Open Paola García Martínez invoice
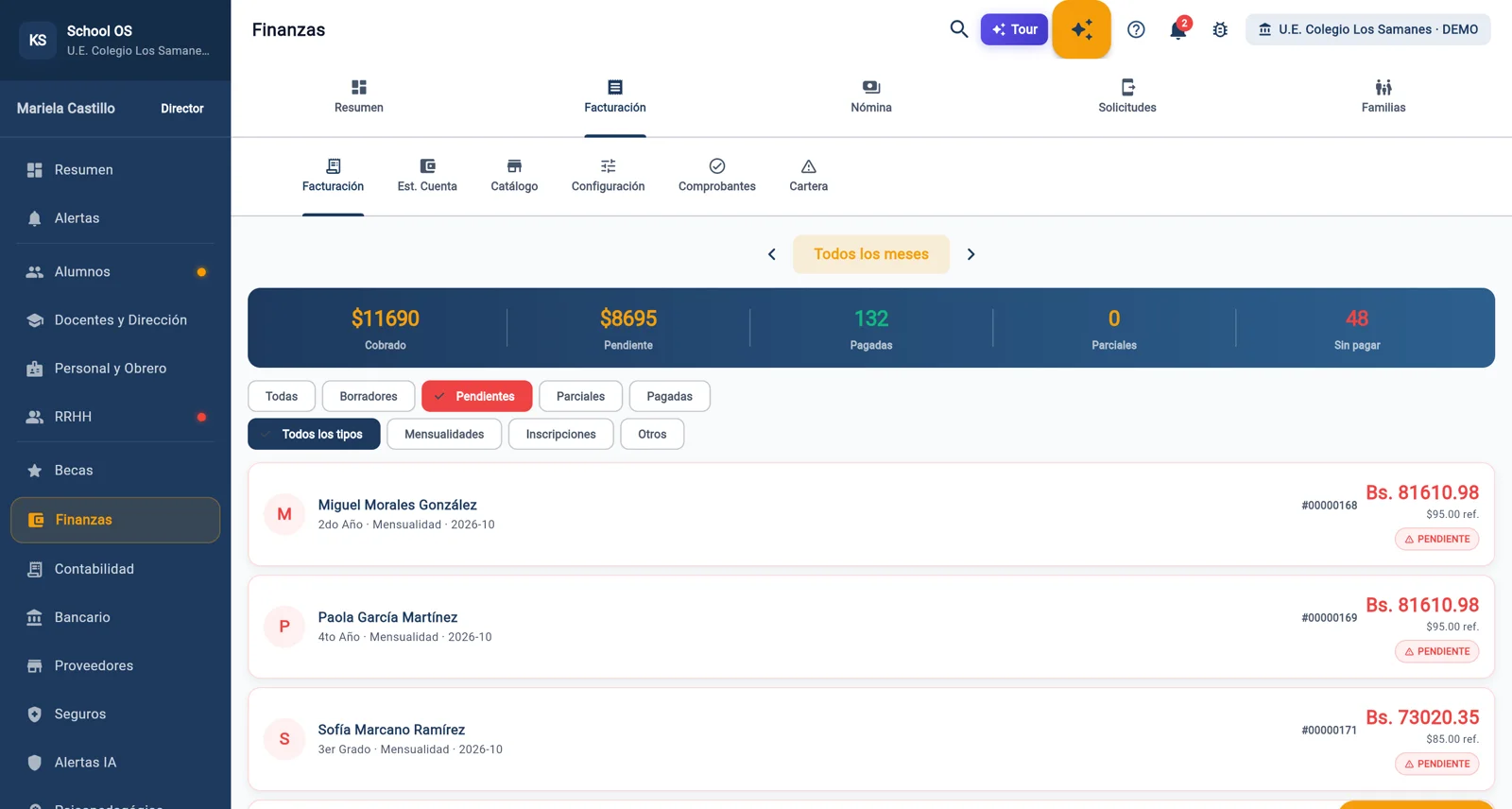 pos(871,627)
